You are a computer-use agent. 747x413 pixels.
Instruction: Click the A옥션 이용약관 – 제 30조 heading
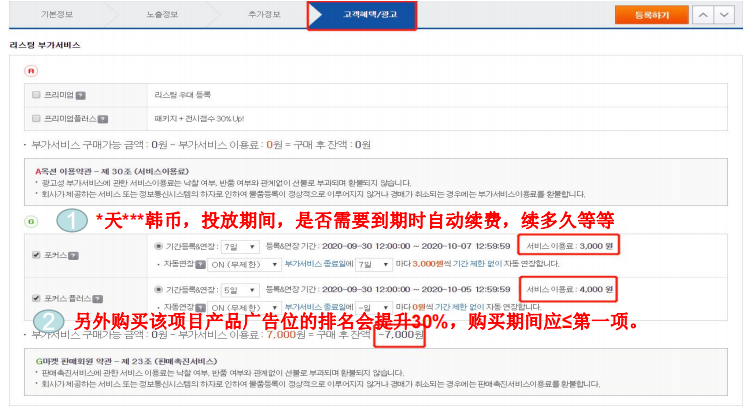pyautogui.click(x=112, y=171)
